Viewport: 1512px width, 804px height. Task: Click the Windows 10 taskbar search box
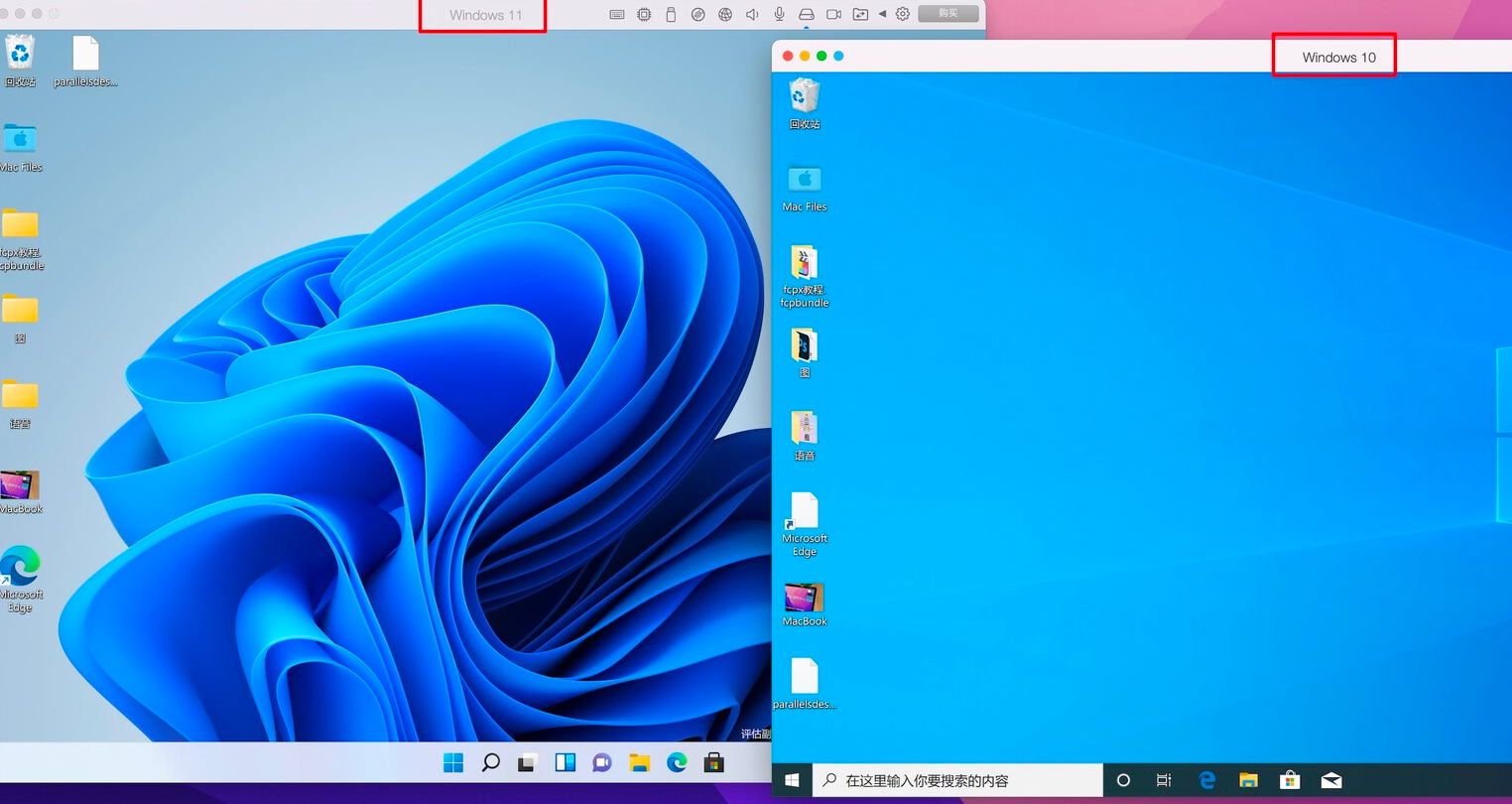[x=957, y=780]
